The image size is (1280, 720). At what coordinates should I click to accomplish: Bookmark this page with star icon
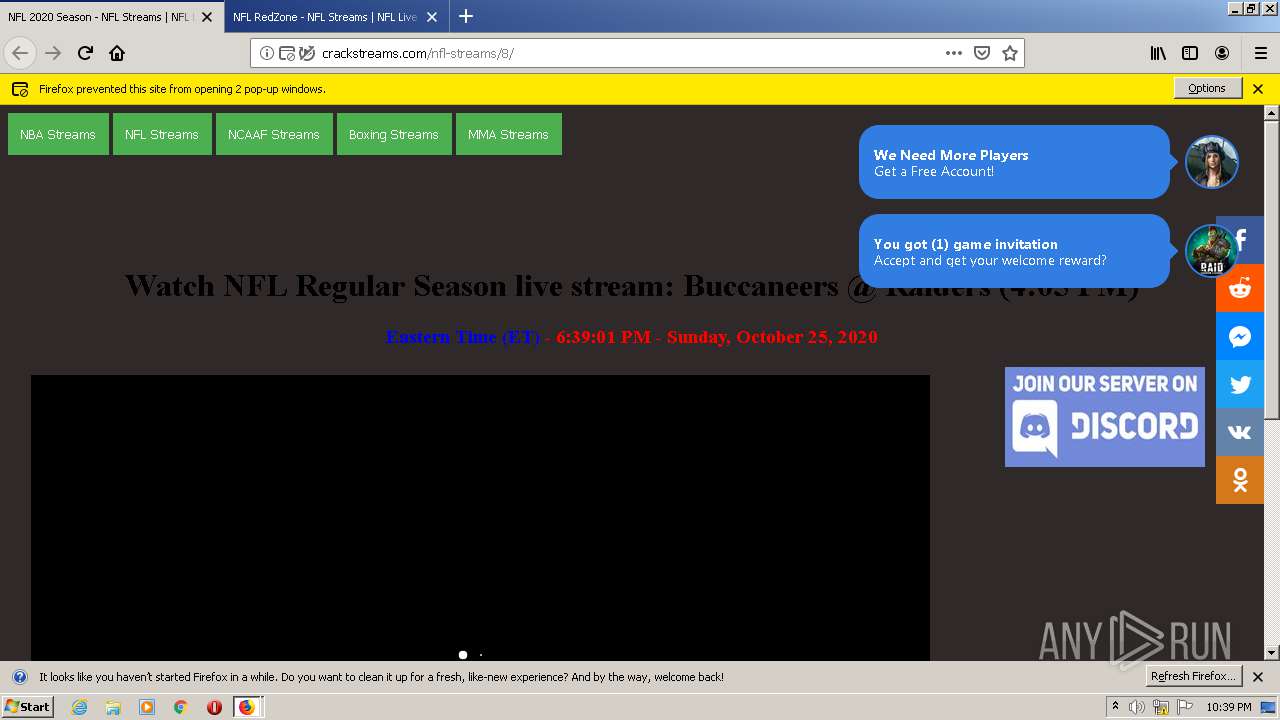1010,53
